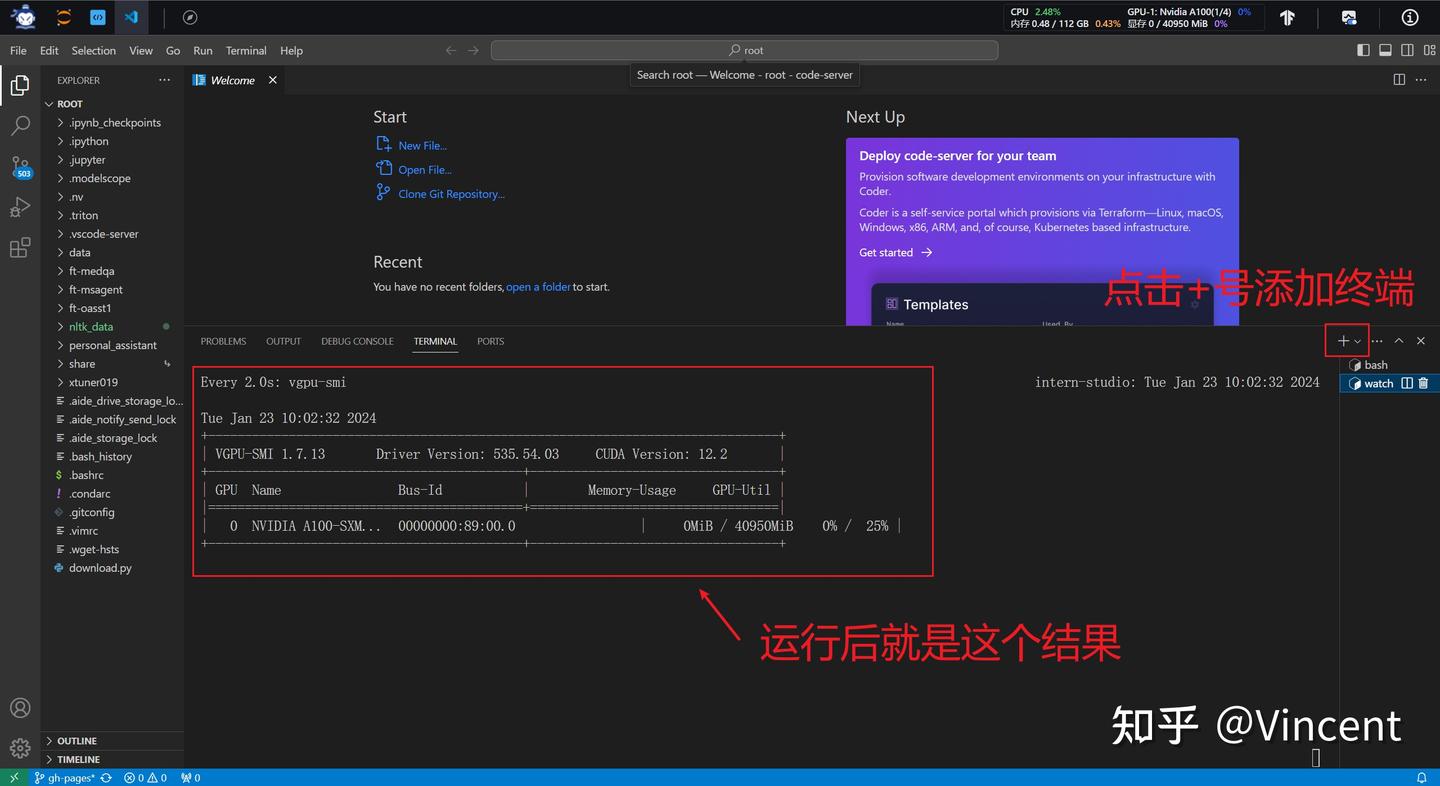This screenshot has width=1440, height=786.
Task: Go forward with the right arrow
Action: [x=473, y=50]
